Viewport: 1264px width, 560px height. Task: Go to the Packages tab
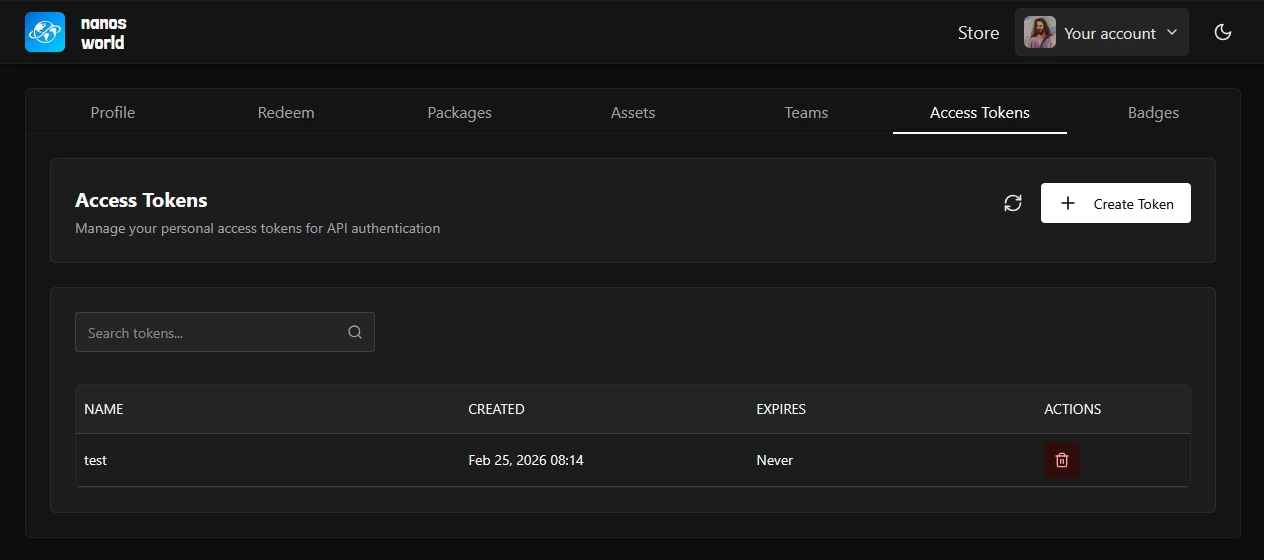tap(459, 112)
